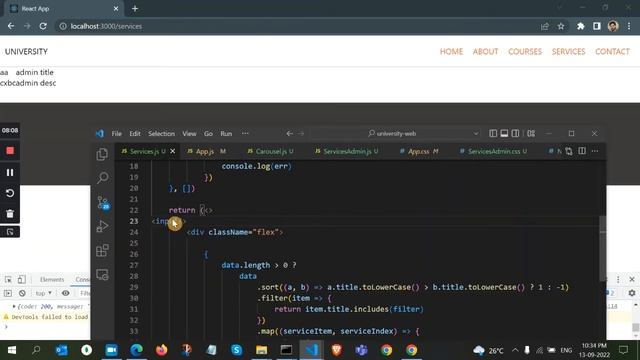The width and height of the screenshot is (640, 360).
Task: Close the Services.js tab
Action: (x=173, y=151)
